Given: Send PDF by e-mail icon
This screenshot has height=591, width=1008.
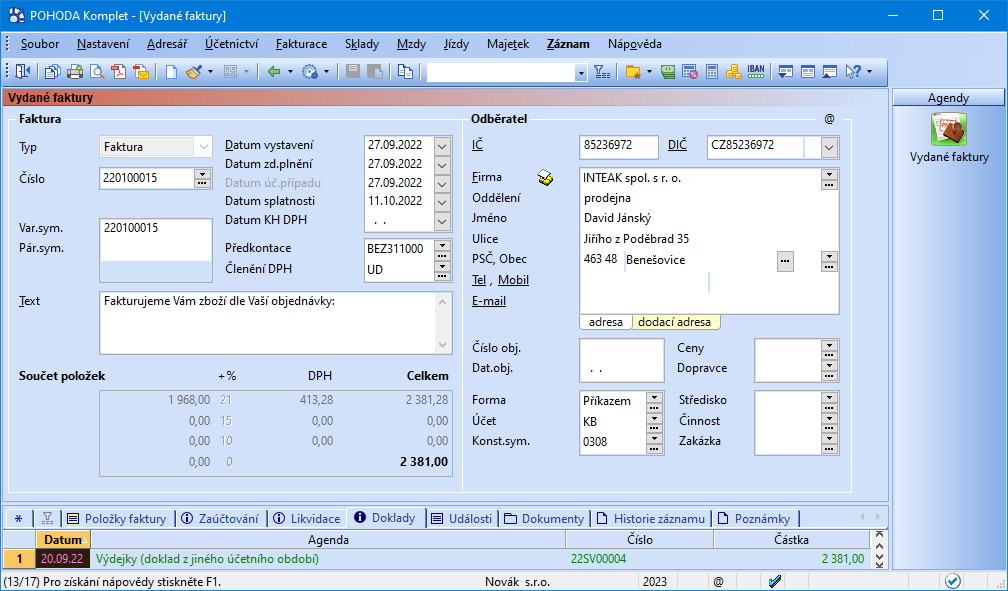Looking at the screenshot, I should [x=141, y=72].
